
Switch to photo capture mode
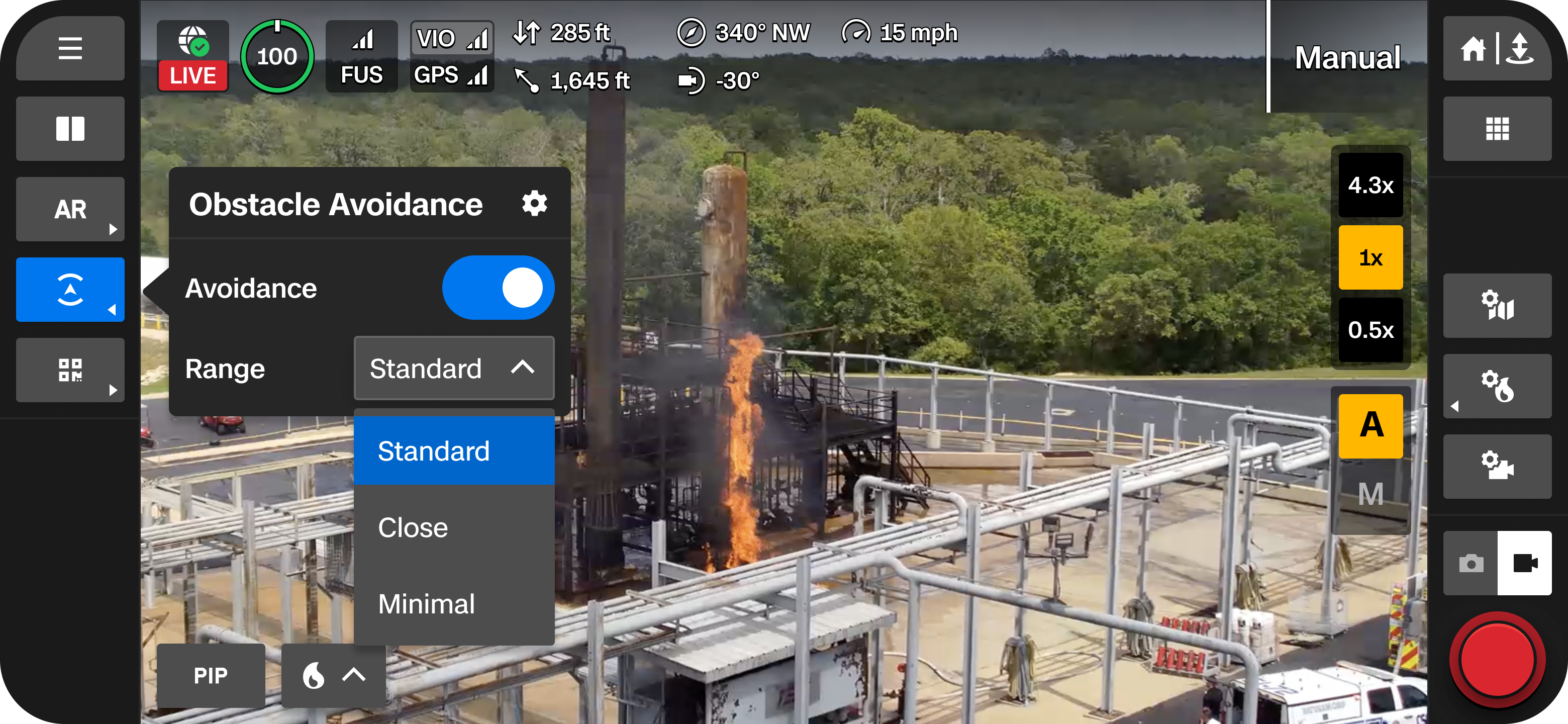(1471, 563)
